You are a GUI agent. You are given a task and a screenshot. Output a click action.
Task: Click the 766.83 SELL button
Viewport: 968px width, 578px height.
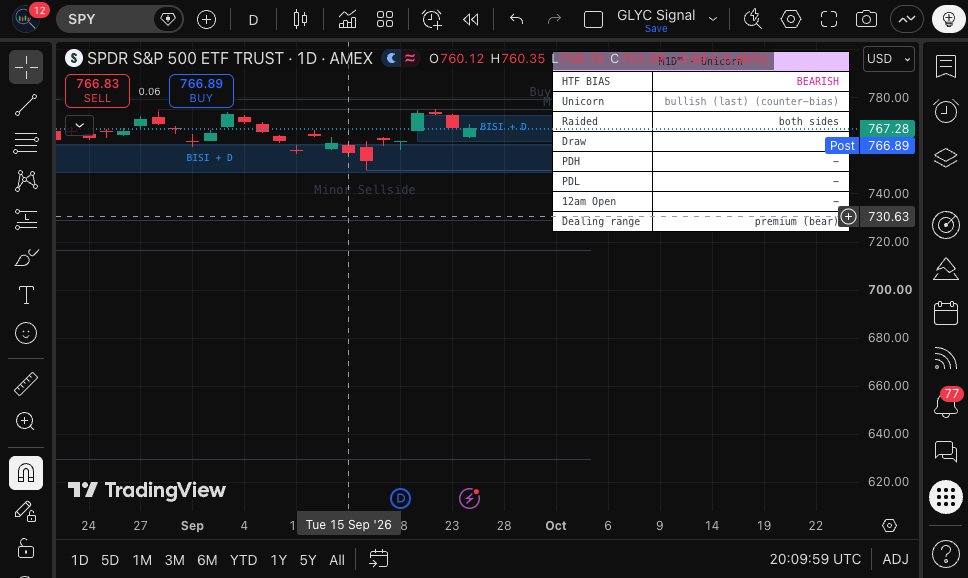tap(98, 91)
